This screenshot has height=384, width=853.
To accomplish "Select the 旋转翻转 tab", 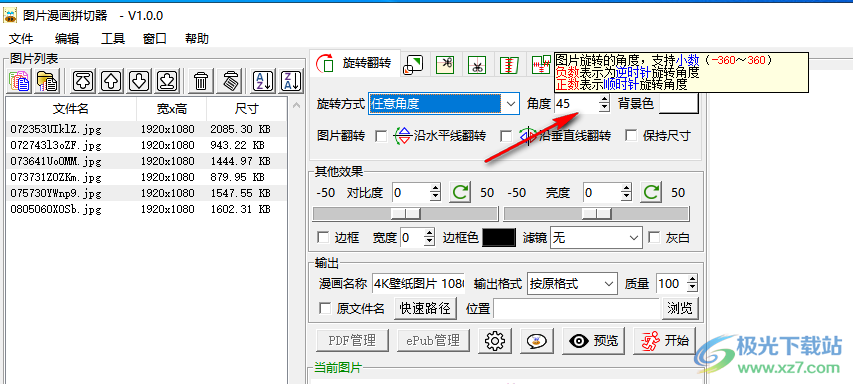I will (x=355, y=64).
